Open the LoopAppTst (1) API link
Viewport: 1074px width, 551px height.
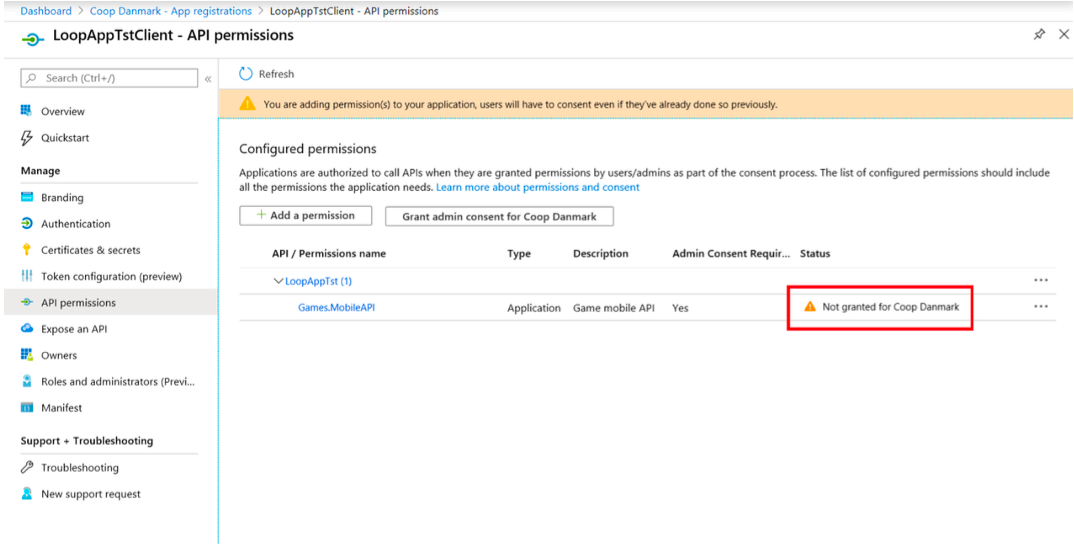click(319, 281)
